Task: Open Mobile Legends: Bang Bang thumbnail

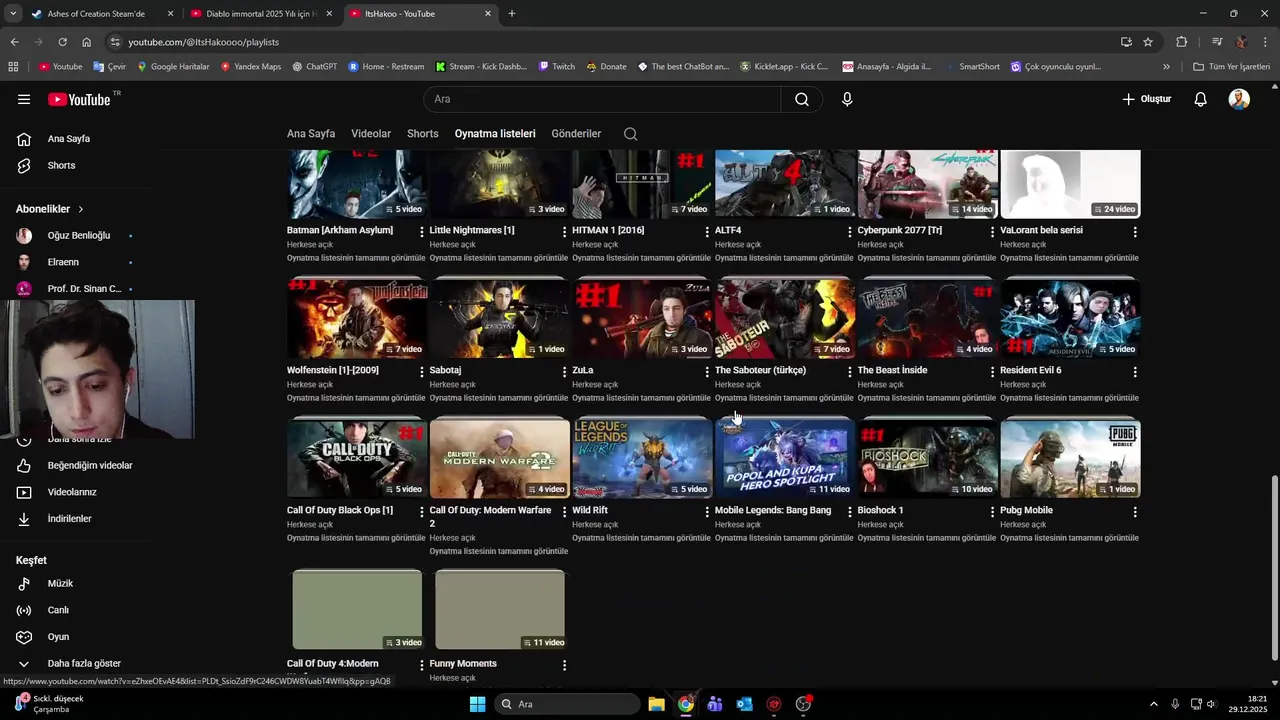Action: tap(785, 458)
